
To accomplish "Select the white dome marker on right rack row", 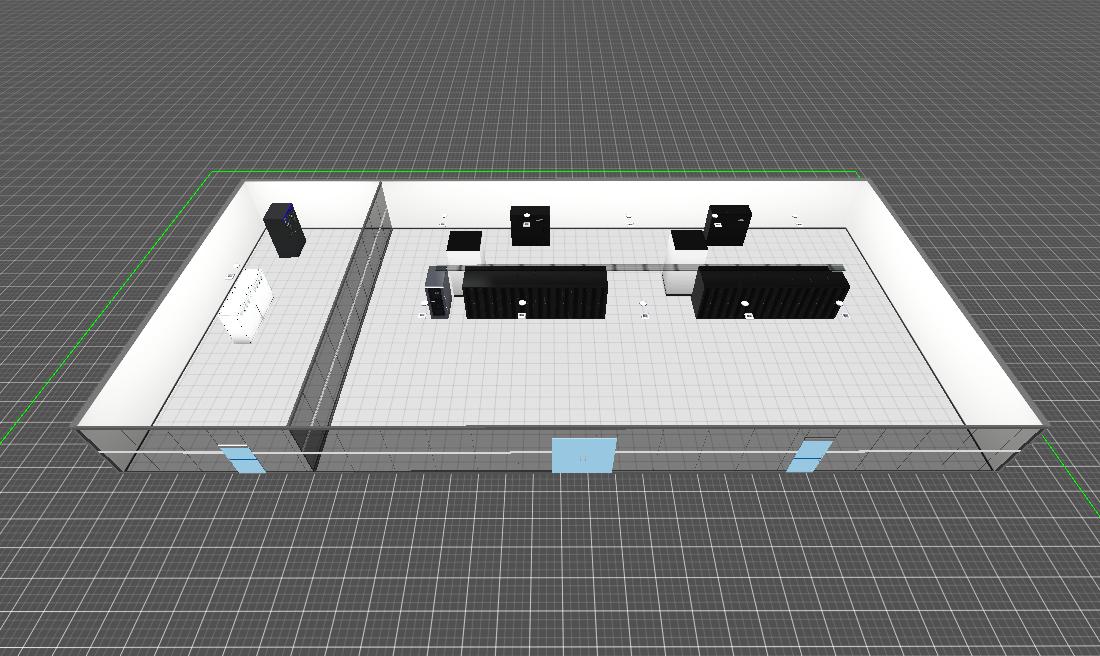I will (x=745, y=303).
